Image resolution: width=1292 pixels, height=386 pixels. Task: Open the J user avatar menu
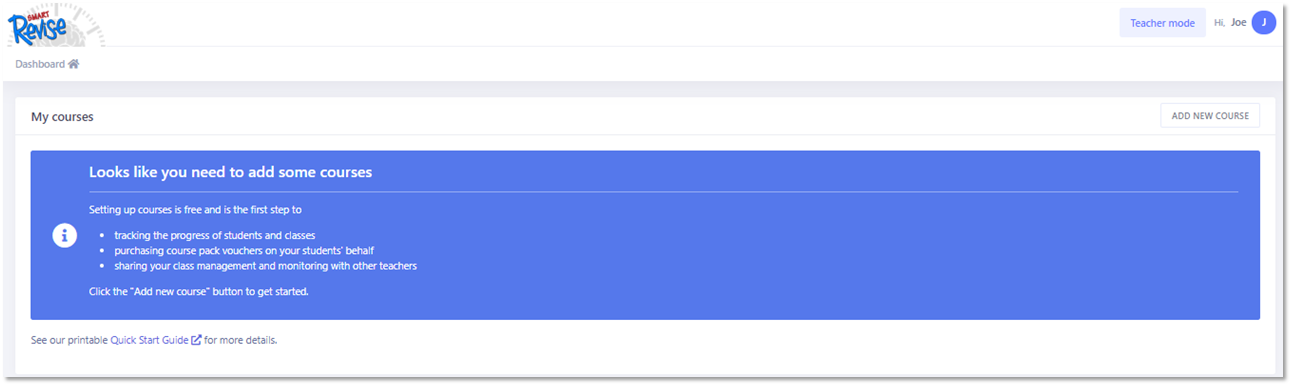pyautogui.click(x=1264, y=23)
